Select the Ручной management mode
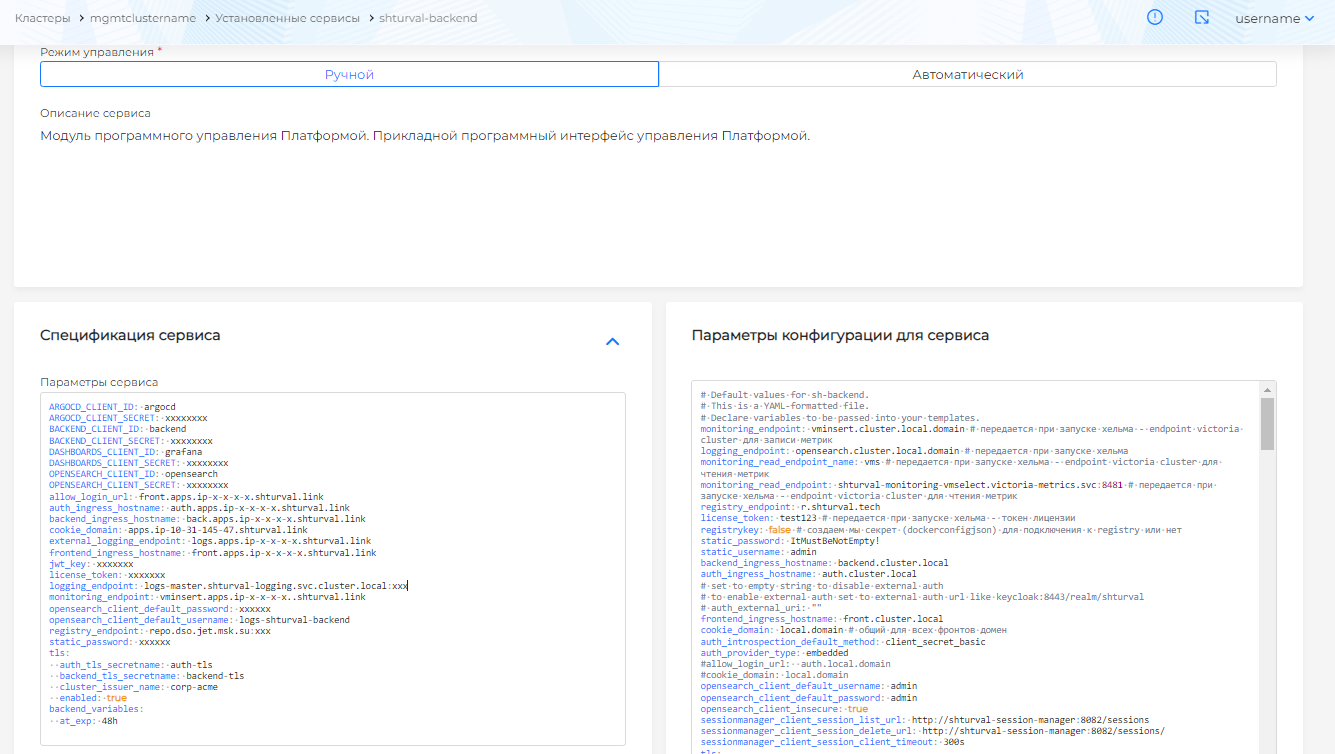The width and height of the screenshot is (1335, 754). point(349,75)
